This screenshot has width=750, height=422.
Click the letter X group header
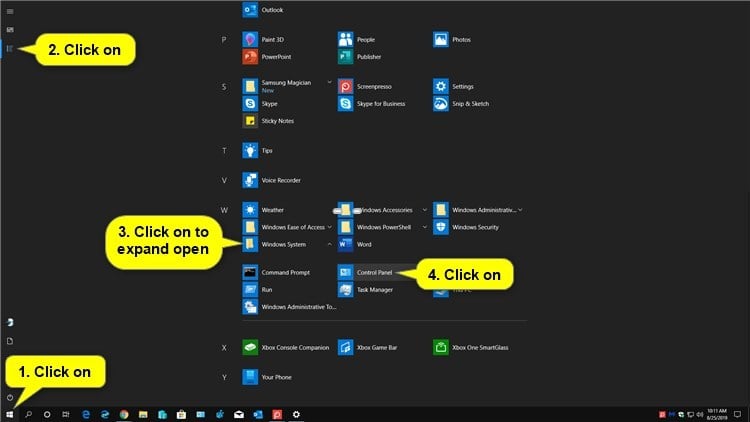[224, 348]
